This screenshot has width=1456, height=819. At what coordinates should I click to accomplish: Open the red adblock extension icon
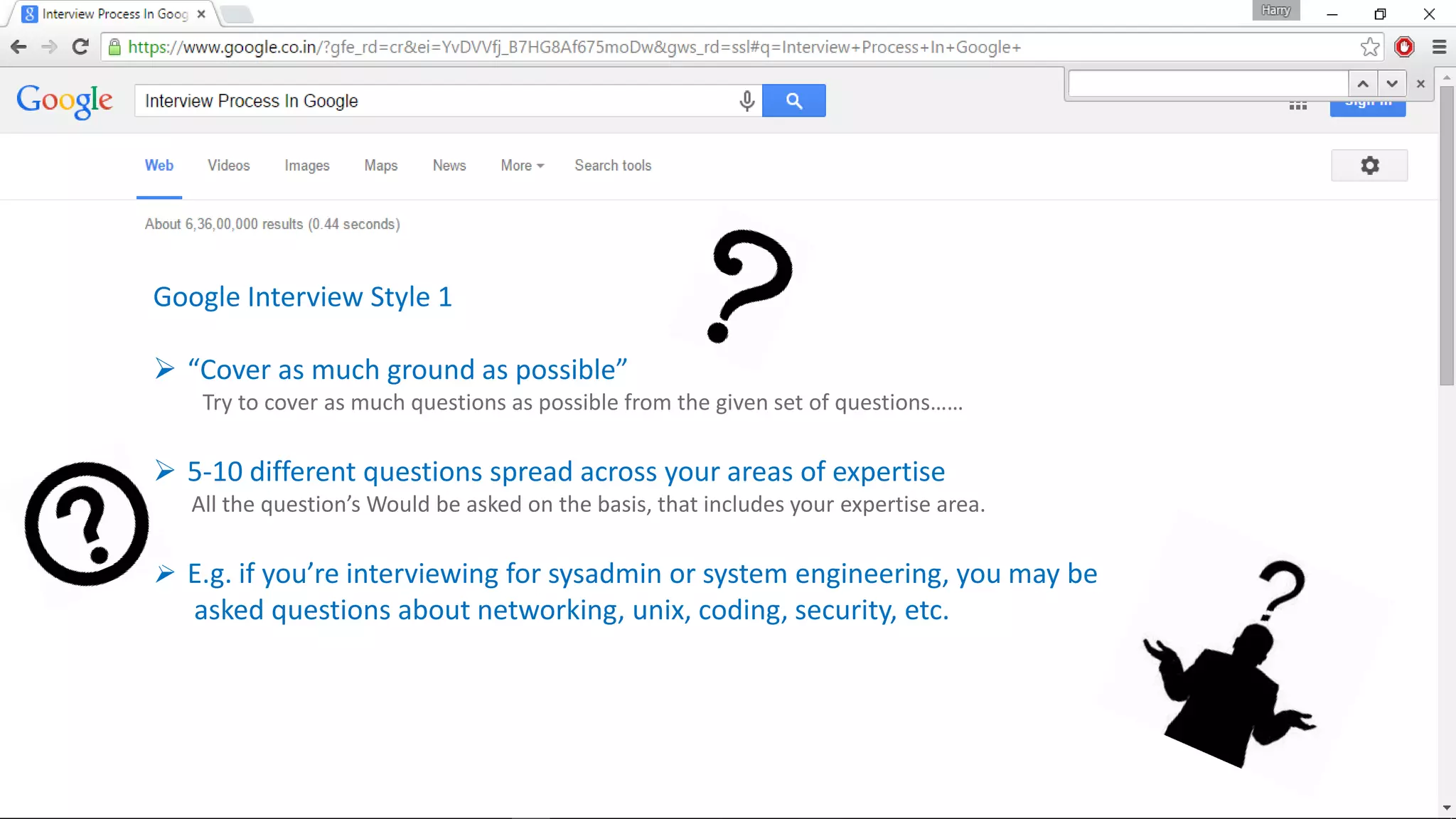coord(1404,47)
